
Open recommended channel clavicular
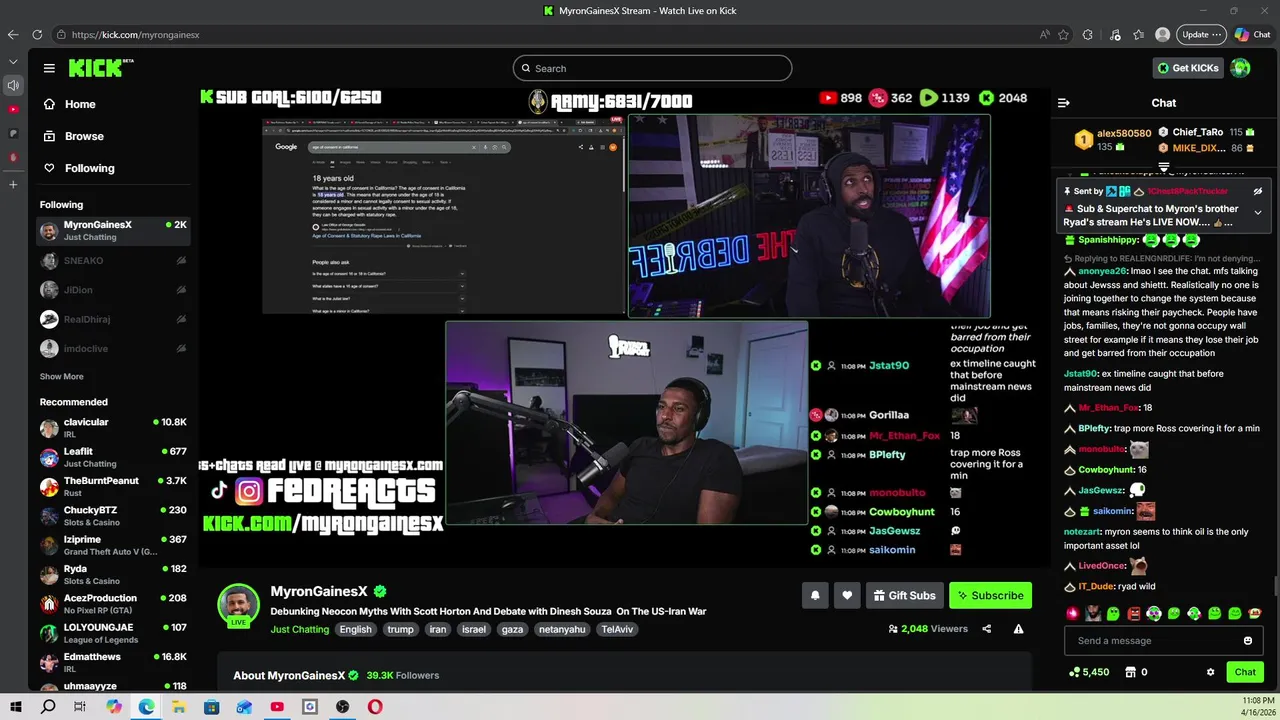coord(113,428)
